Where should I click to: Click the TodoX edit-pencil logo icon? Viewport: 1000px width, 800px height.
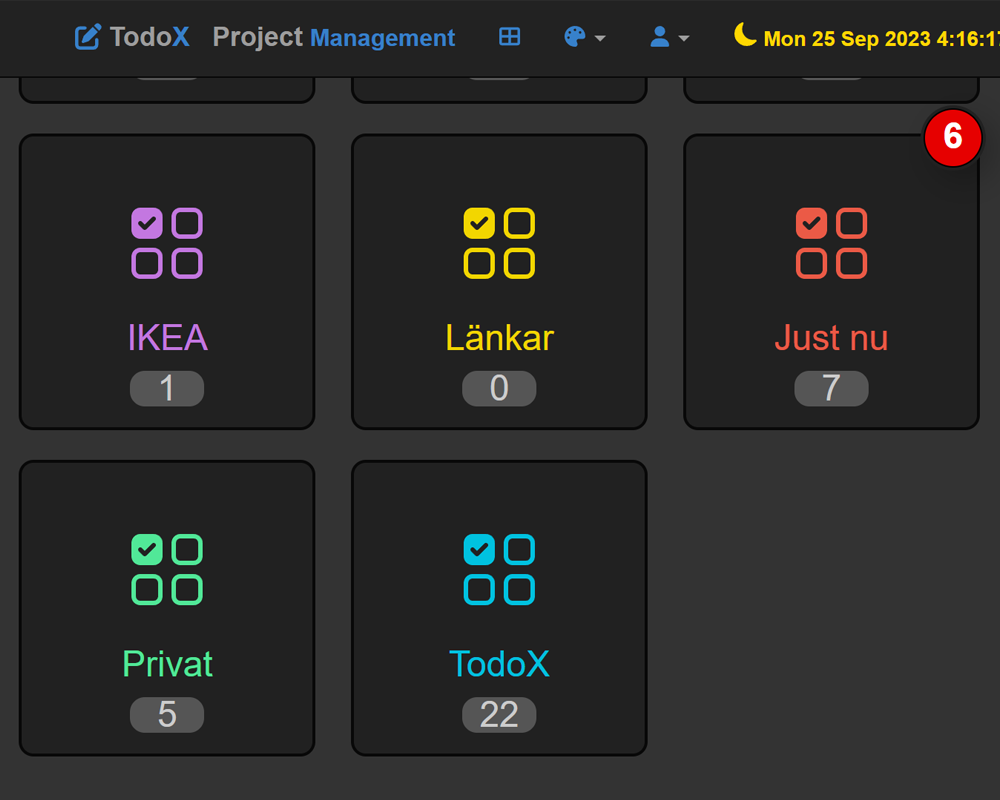point(88,38)
